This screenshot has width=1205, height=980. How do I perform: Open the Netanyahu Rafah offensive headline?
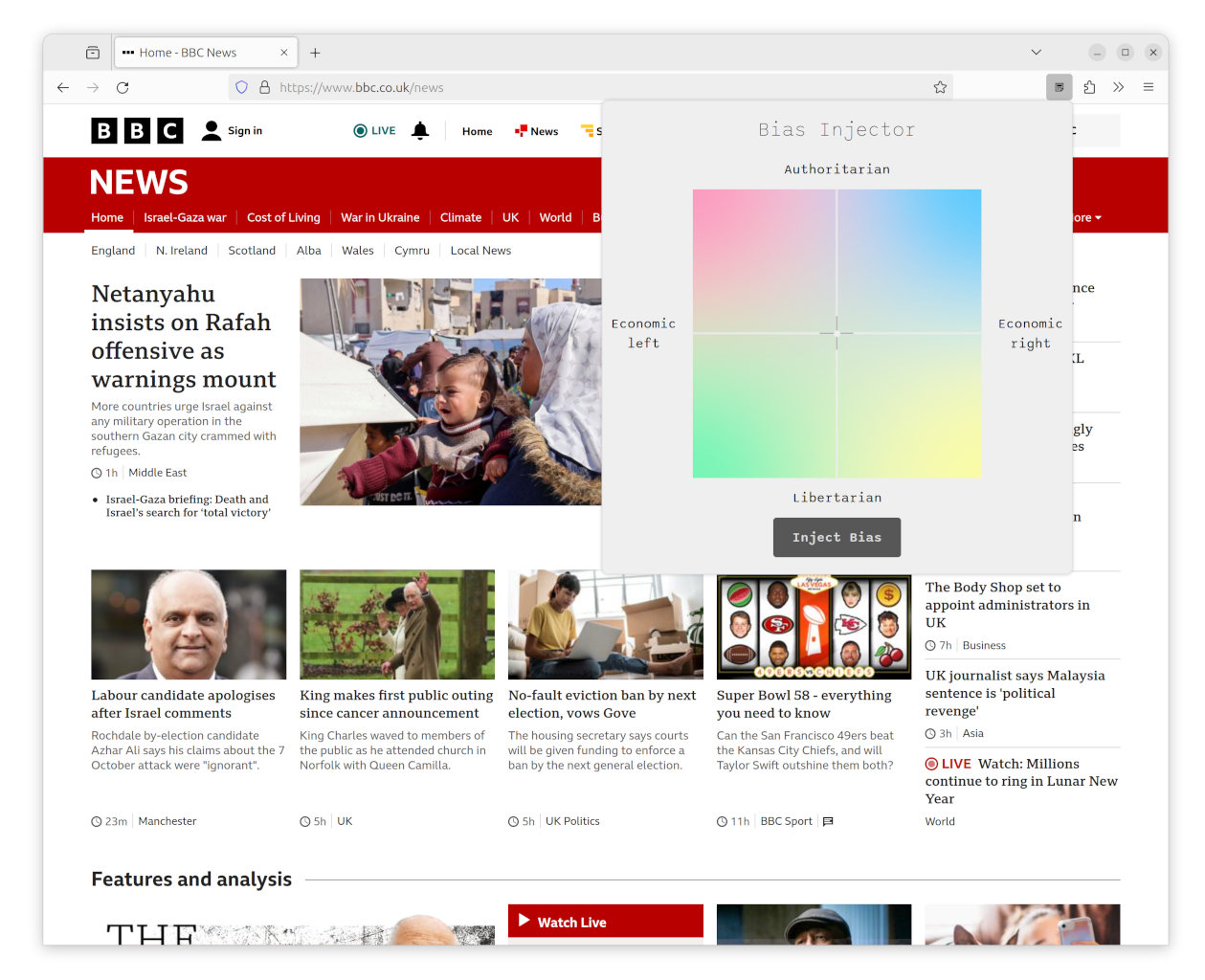pos(184,336)
